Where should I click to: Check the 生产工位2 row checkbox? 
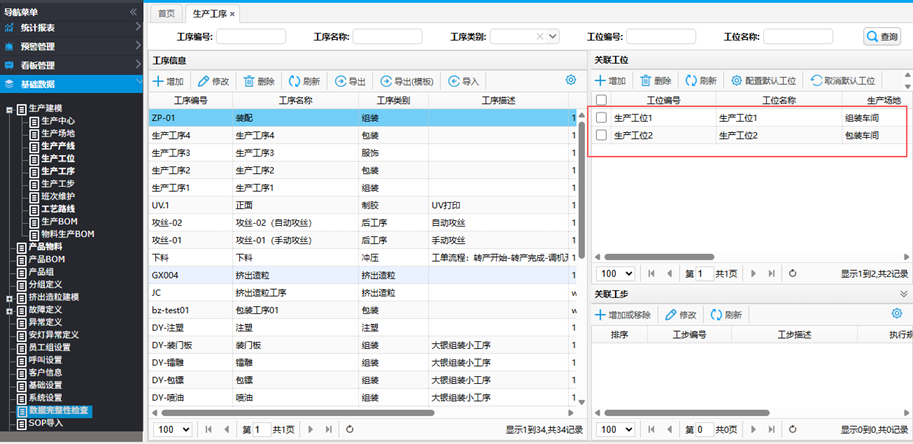click(601, 135)
